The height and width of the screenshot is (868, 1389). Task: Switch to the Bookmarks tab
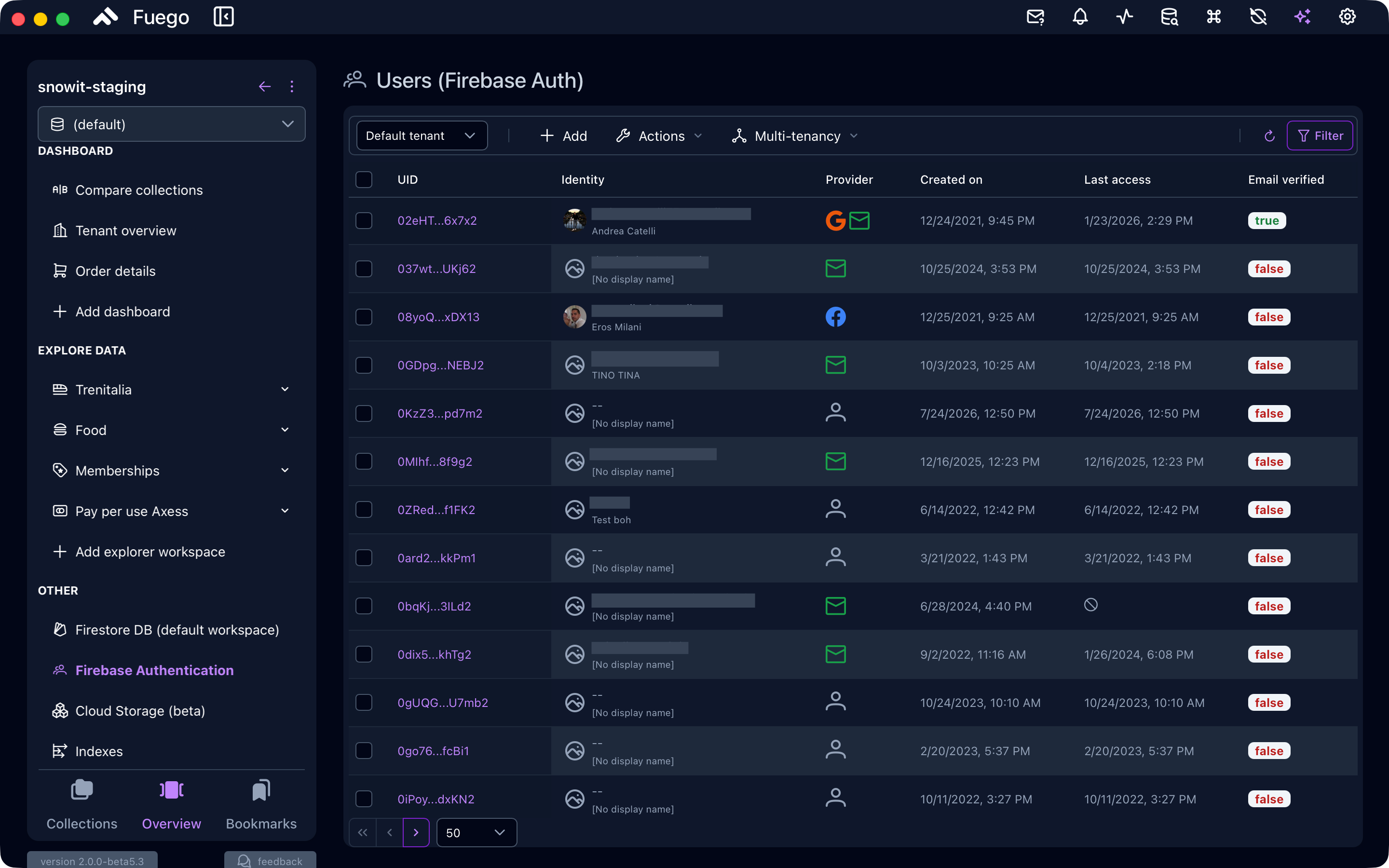(x=261, y=805)
